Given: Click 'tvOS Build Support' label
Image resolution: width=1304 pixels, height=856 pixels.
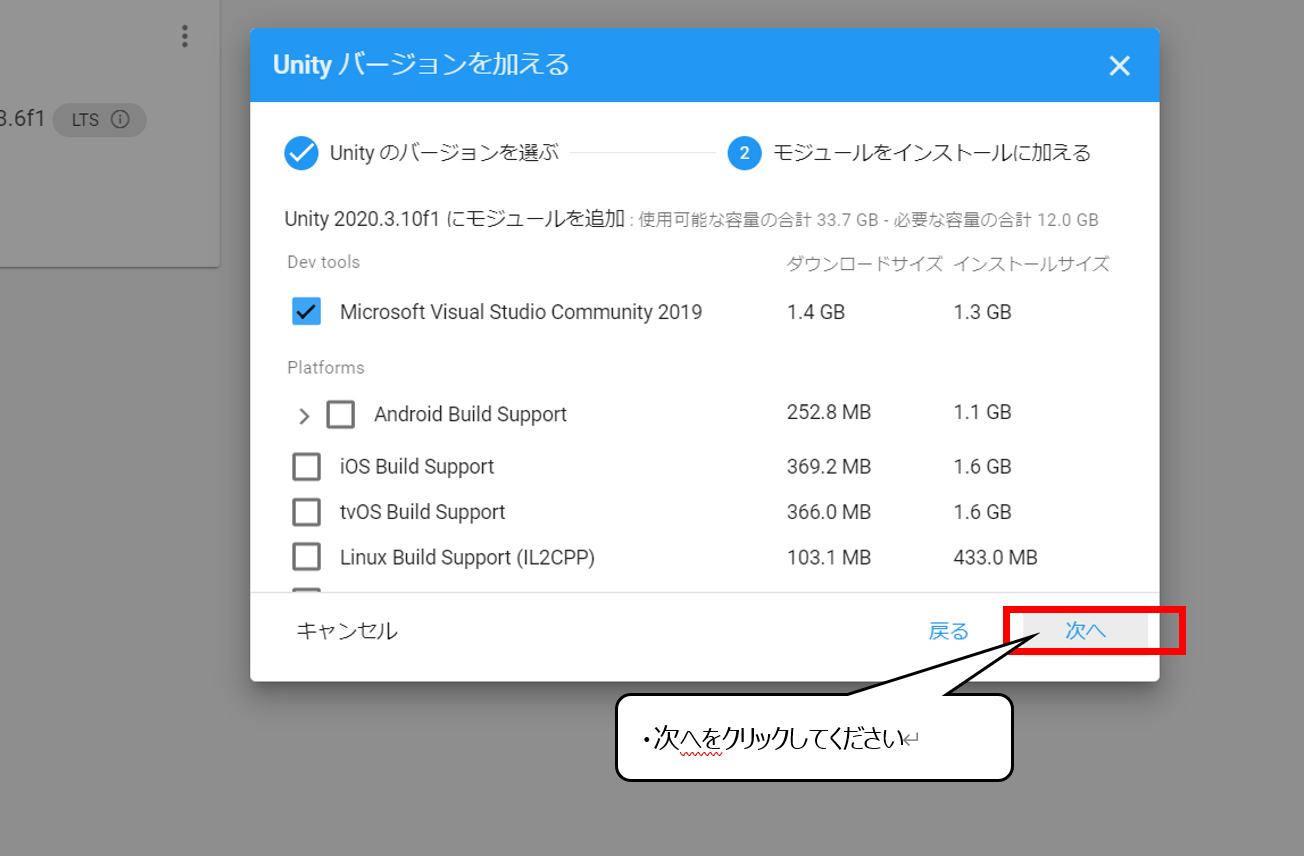Looking at the screenshot, I should coord(422,512).
